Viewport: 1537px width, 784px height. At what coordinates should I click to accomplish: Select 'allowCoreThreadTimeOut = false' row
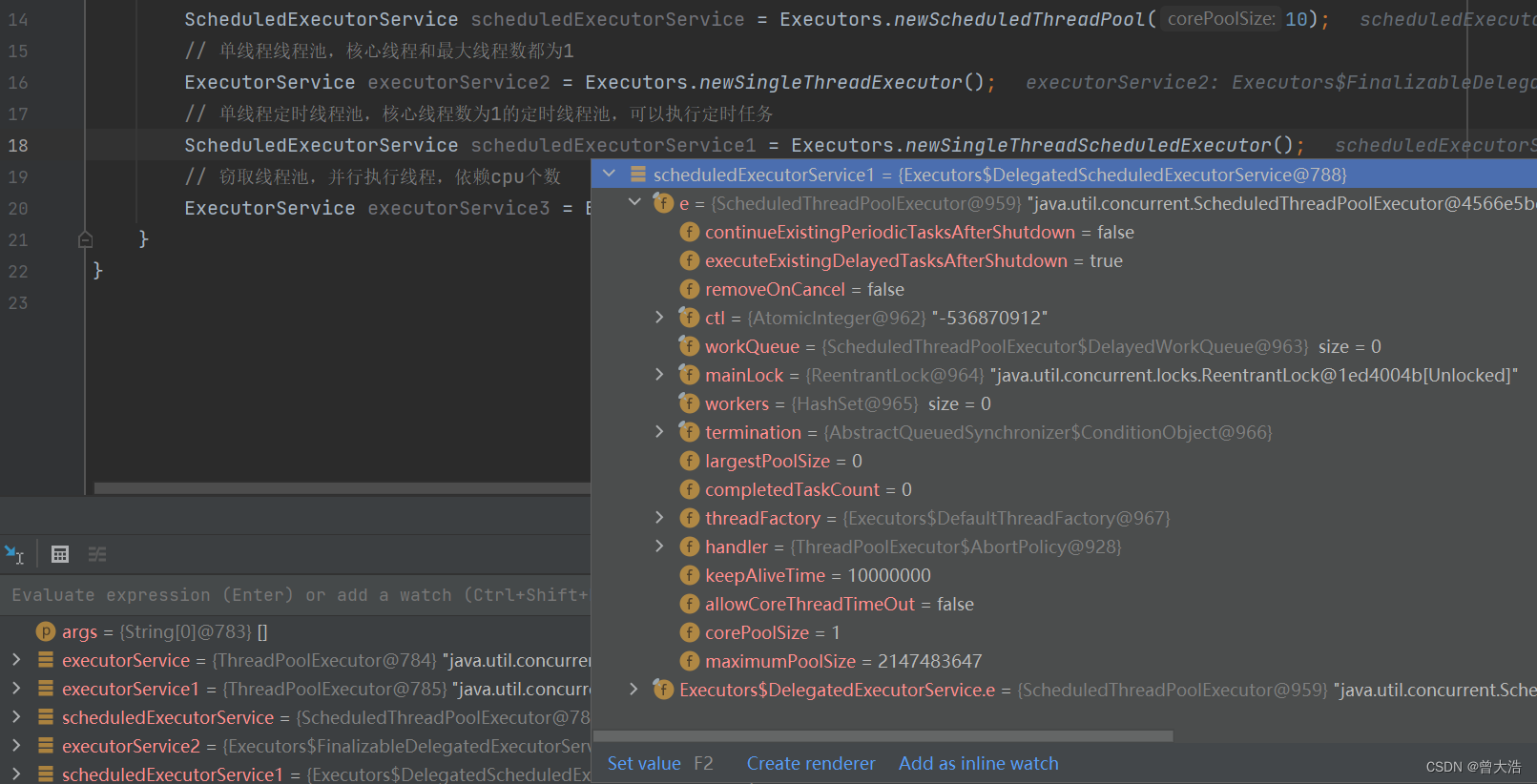1064,604
